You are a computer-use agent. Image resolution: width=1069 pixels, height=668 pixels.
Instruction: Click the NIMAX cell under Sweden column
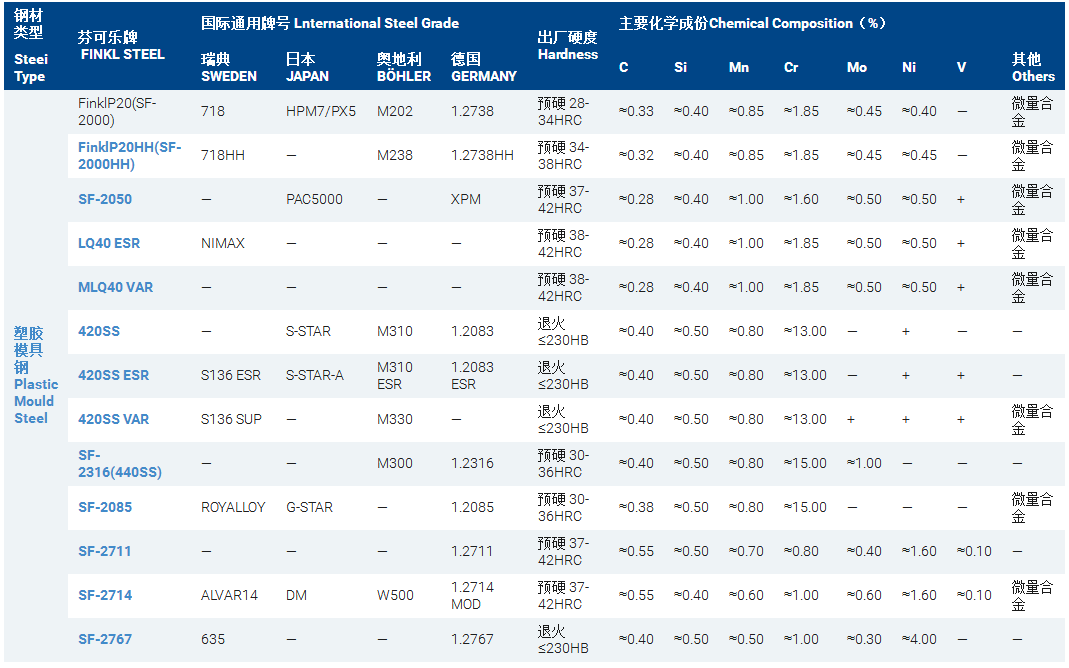coord(222,243)
